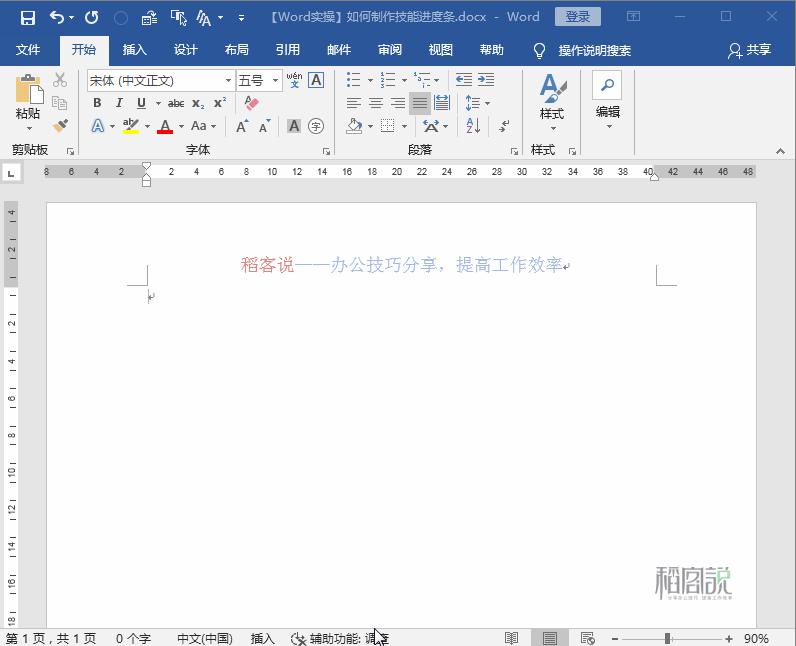Toggle subscript formatting

[x=198, y=104]
